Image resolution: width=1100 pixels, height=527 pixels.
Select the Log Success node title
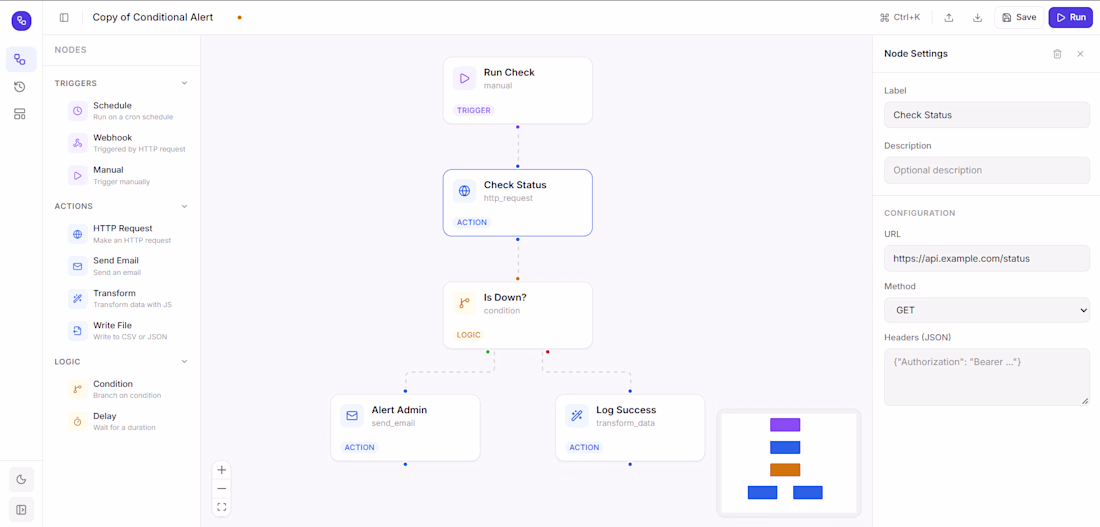pos(626,410)
